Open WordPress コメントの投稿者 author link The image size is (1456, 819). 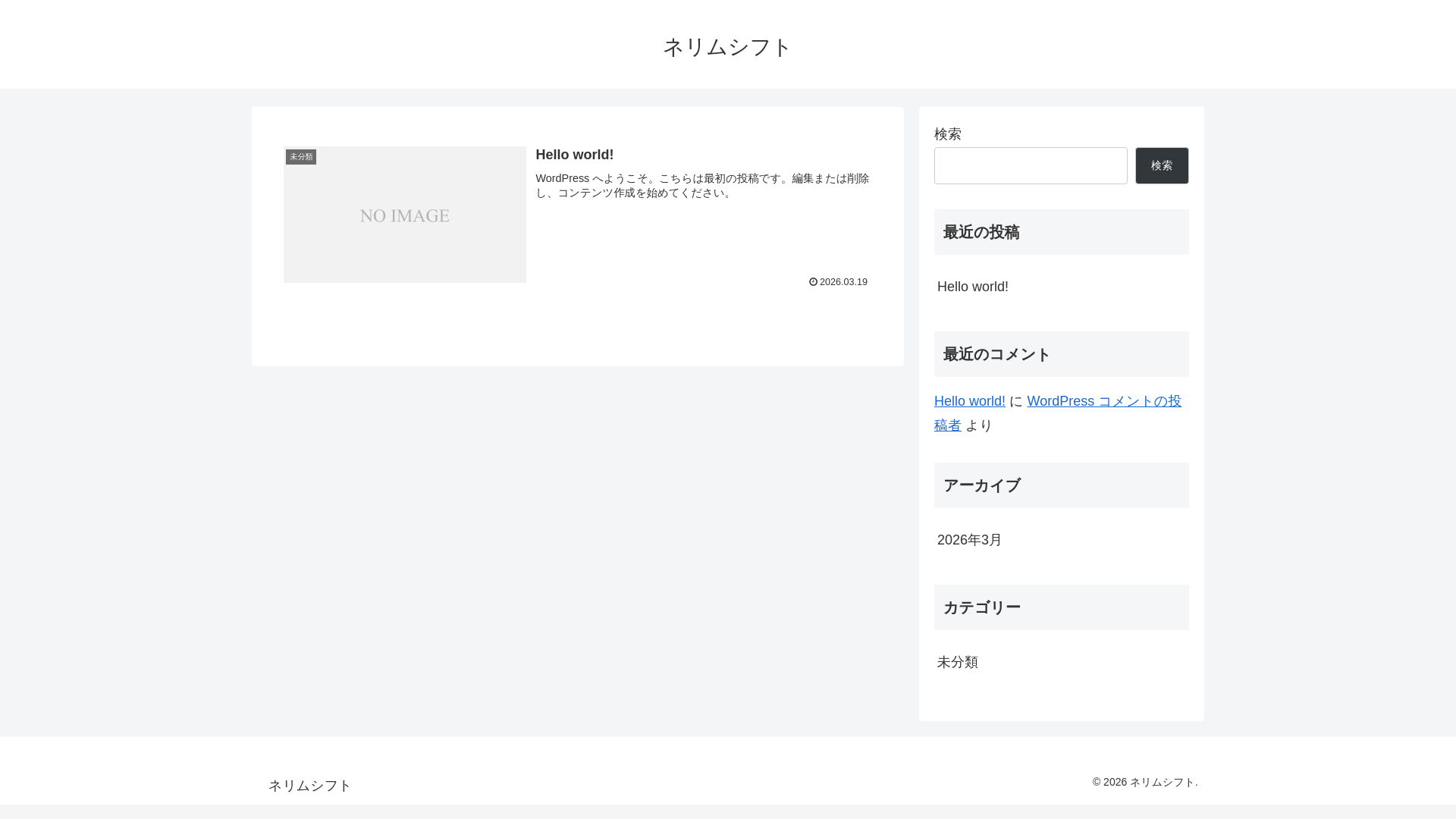click(x=1103, y=401)
